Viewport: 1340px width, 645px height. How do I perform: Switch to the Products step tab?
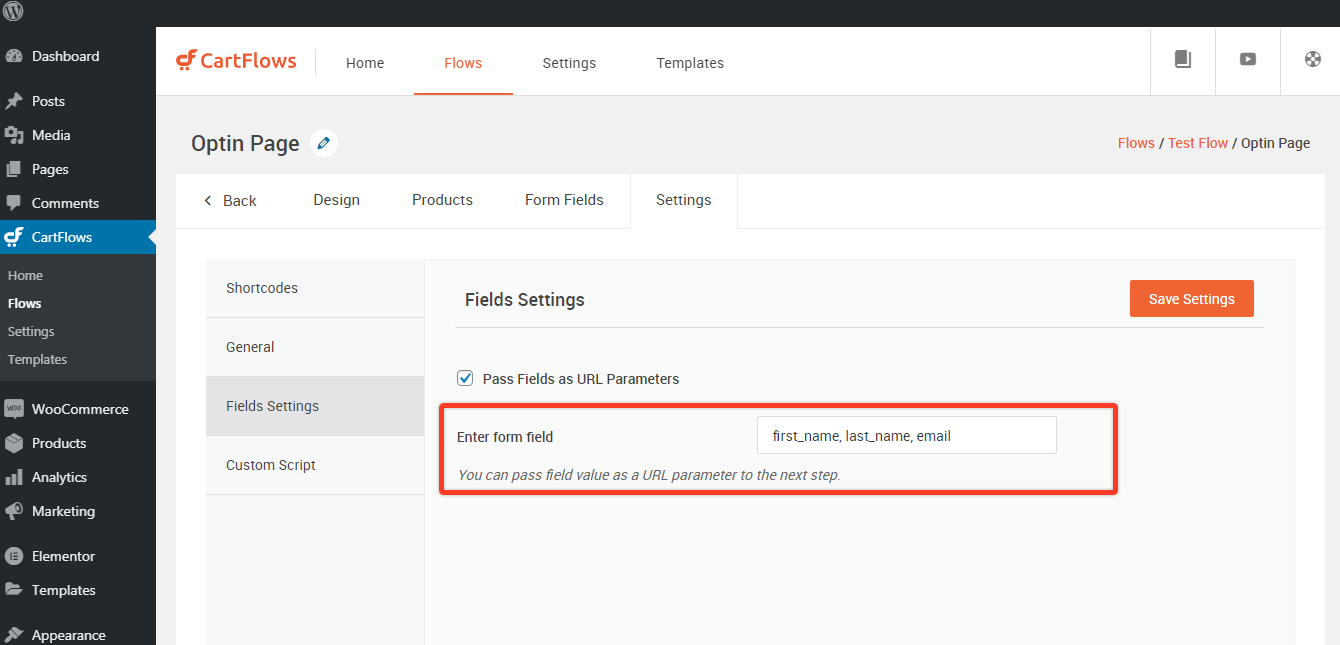click(442, 200)
